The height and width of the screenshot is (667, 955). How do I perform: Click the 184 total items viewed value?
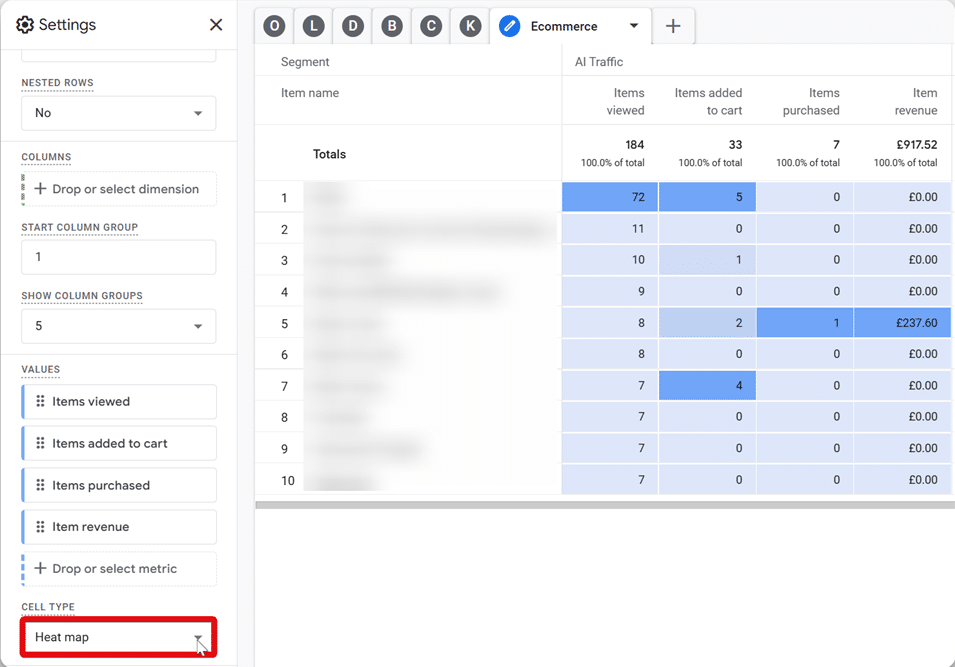(635, 144)
